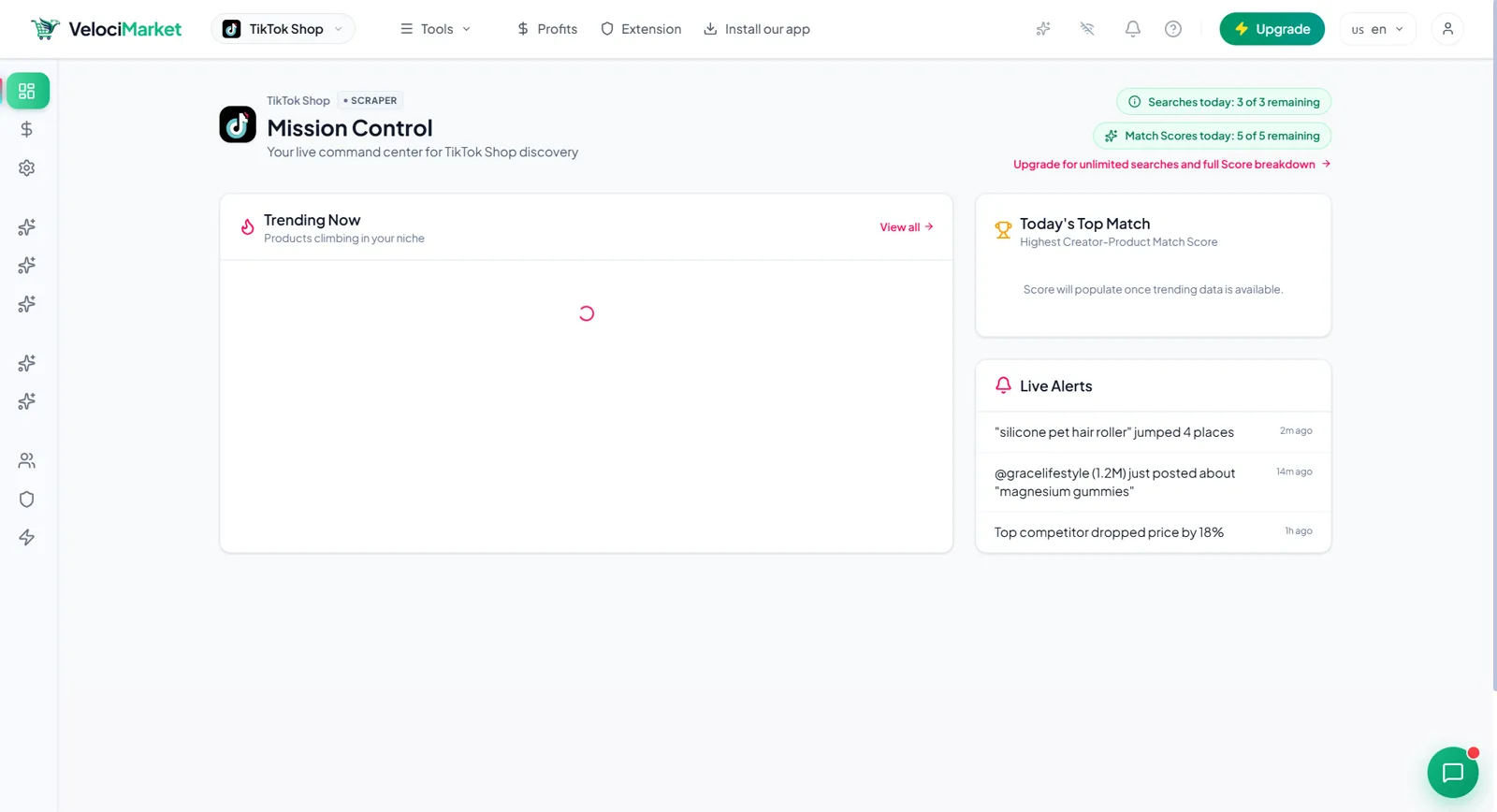Click the TikTok Shop breadcrumb text
1497x812 pixels.
(298, 101)
